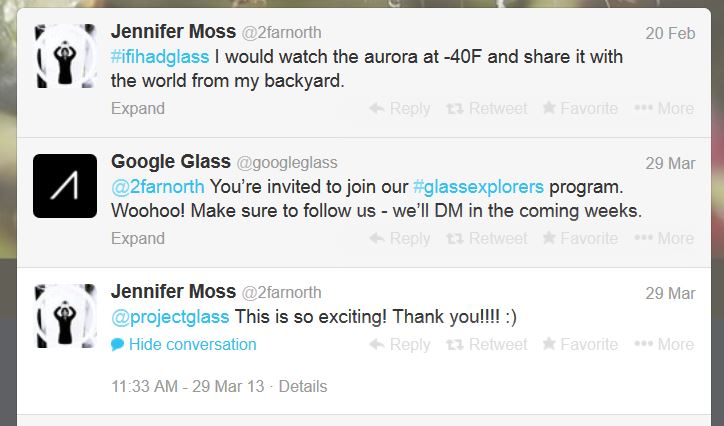
Task: Reply to the Google Glass tweet
Action: [x=400, y=238]
